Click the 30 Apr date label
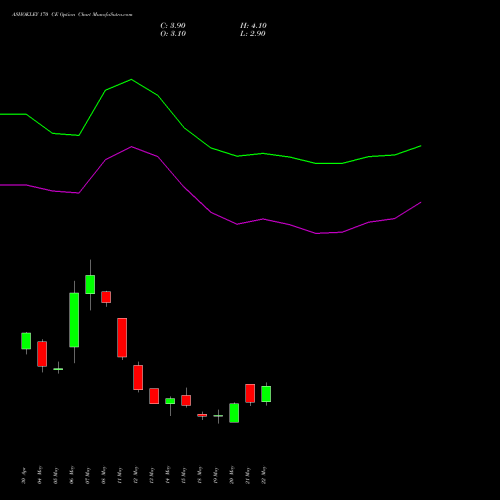This screenshot has height=500, width=500. click(24, 475)
